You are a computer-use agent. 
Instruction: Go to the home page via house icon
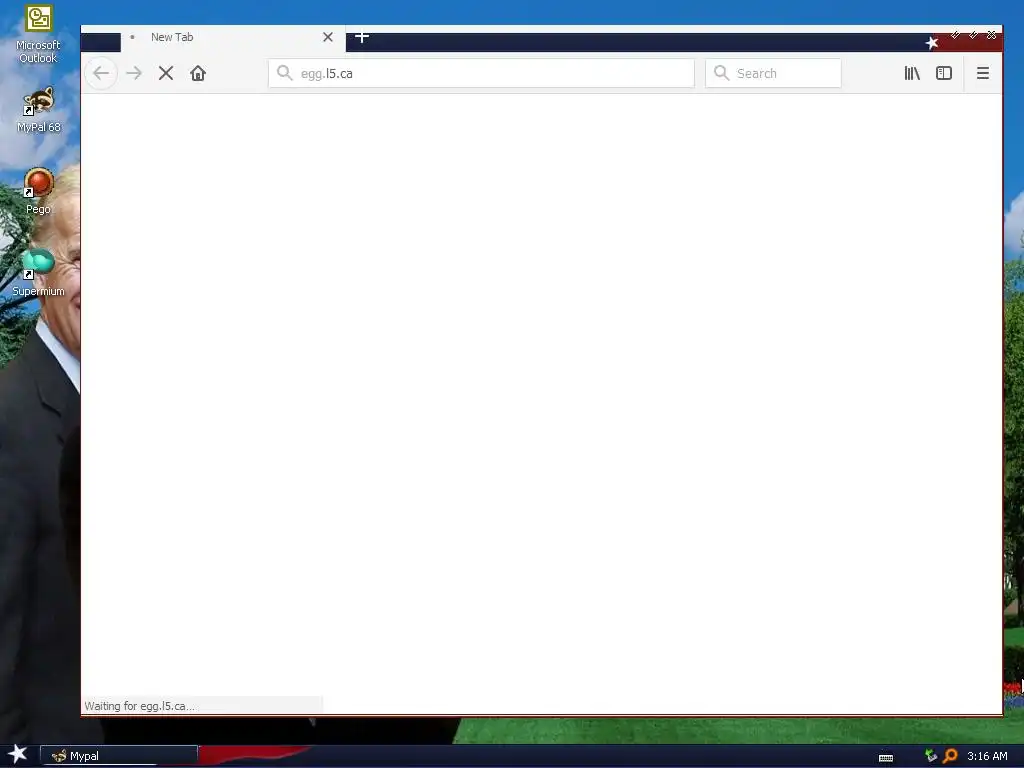198,73
